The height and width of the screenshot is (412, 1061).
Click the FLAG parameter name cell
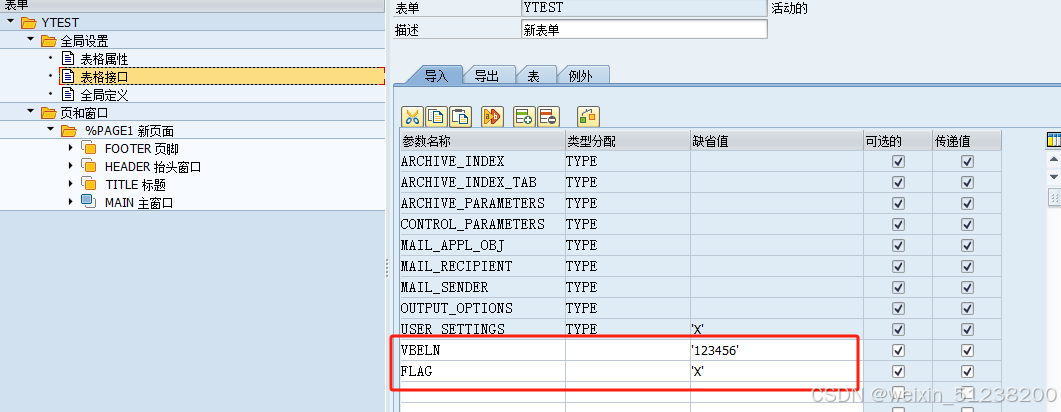point(482,371)
